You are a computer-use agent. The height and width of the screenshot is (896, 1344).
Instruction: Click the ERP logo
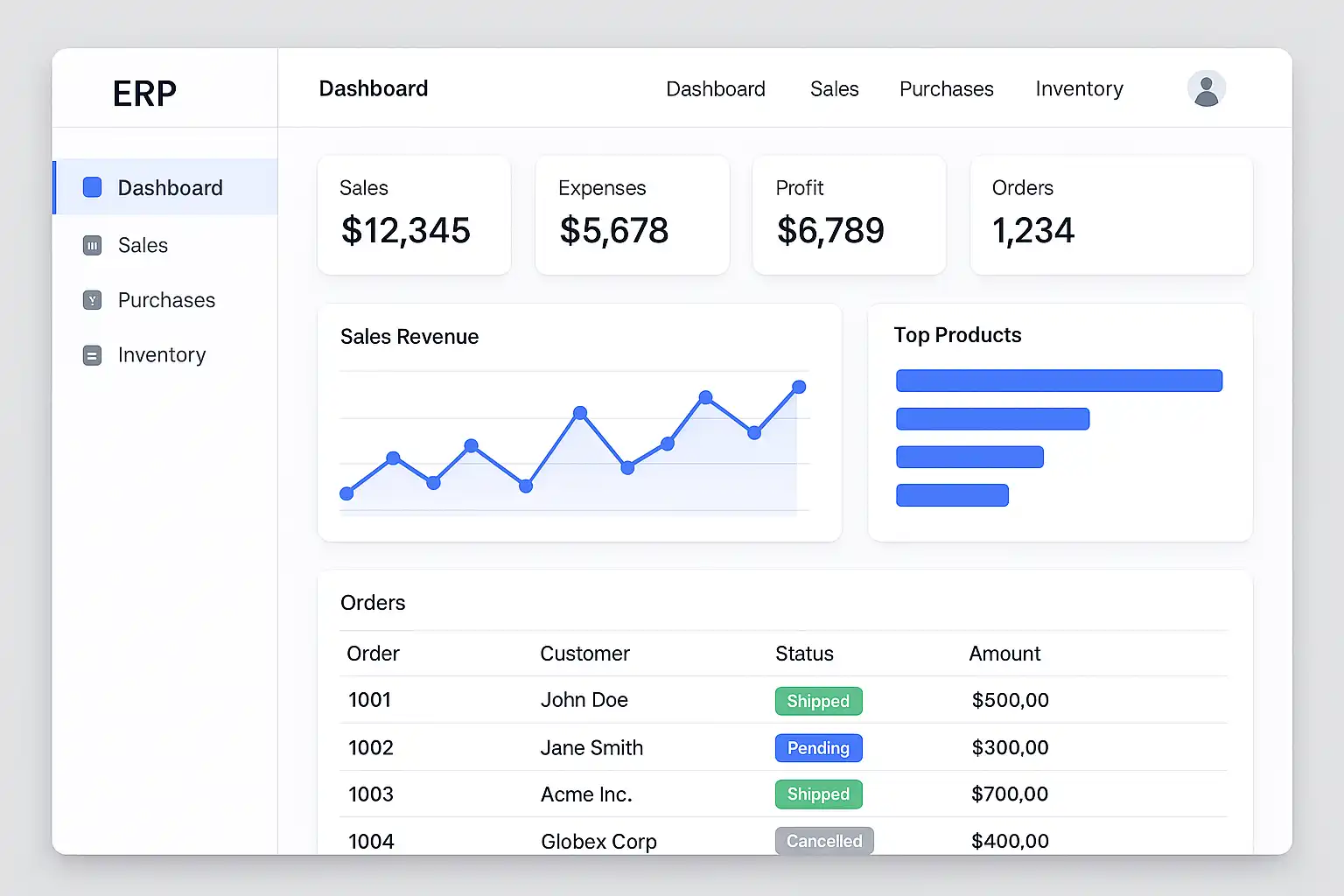point(144,93)
